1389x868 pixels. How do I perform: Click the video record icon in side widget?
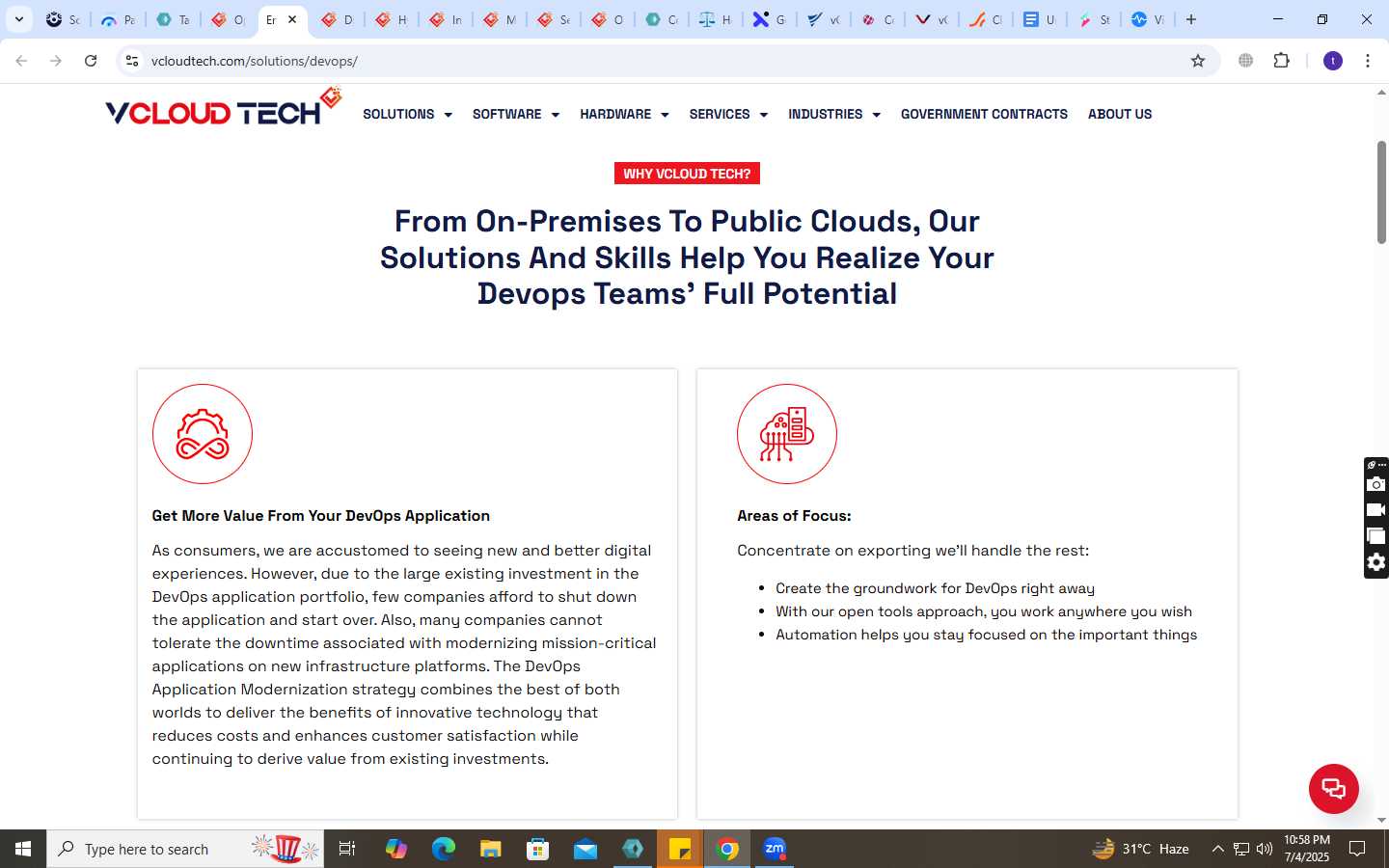1376,510
